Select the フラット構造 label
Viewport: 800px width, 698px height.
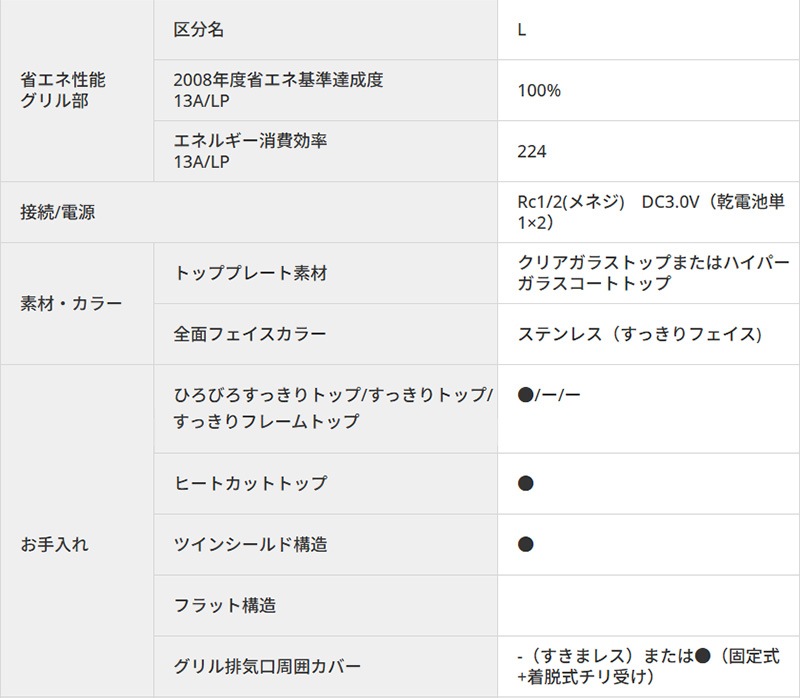coord(225,606)
